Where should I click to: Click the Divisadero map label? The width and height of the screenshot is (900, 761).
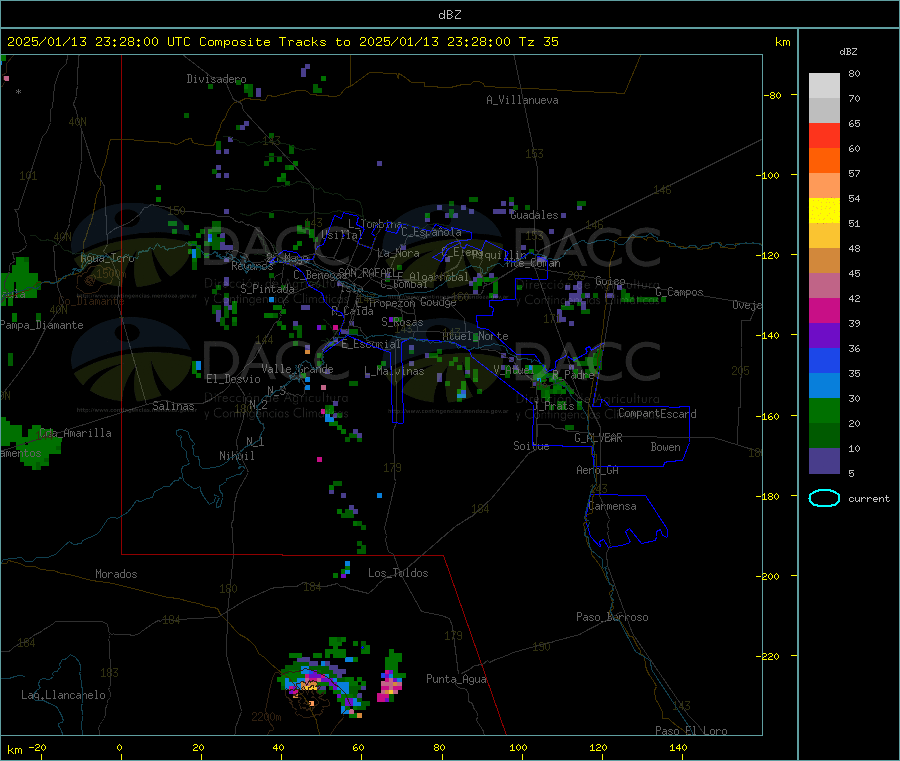216,79
